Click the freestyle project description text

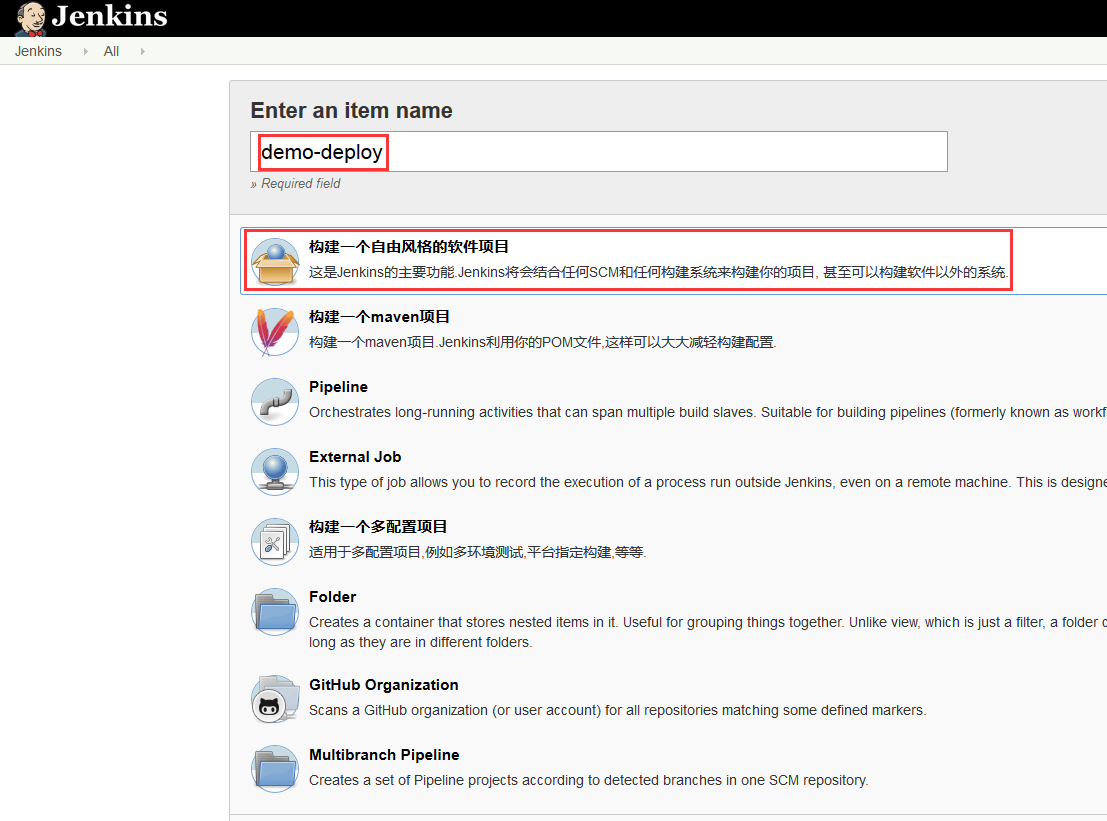click(x=659, y=272)
